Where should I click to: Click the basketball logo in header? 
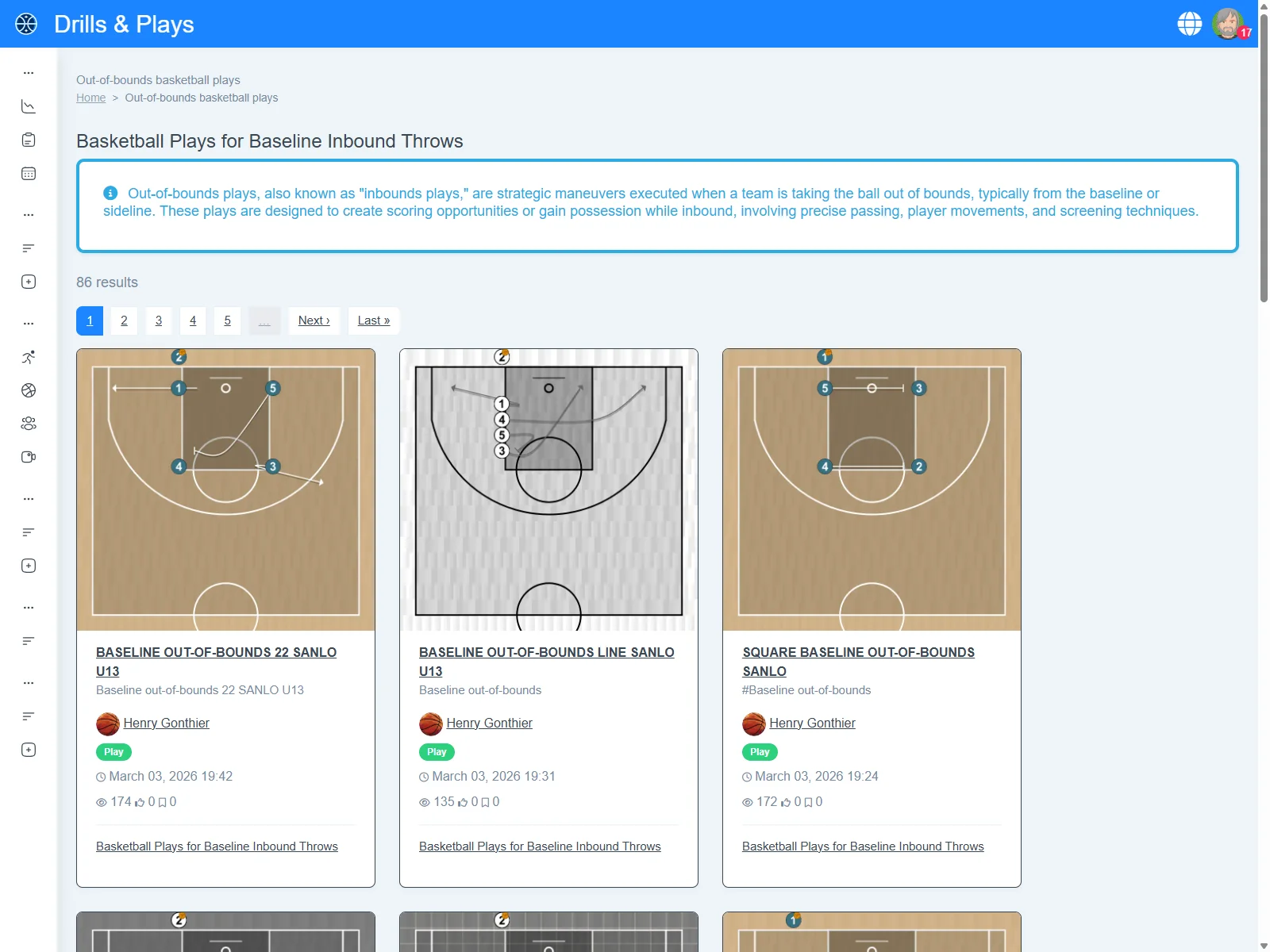click(26, 24)
